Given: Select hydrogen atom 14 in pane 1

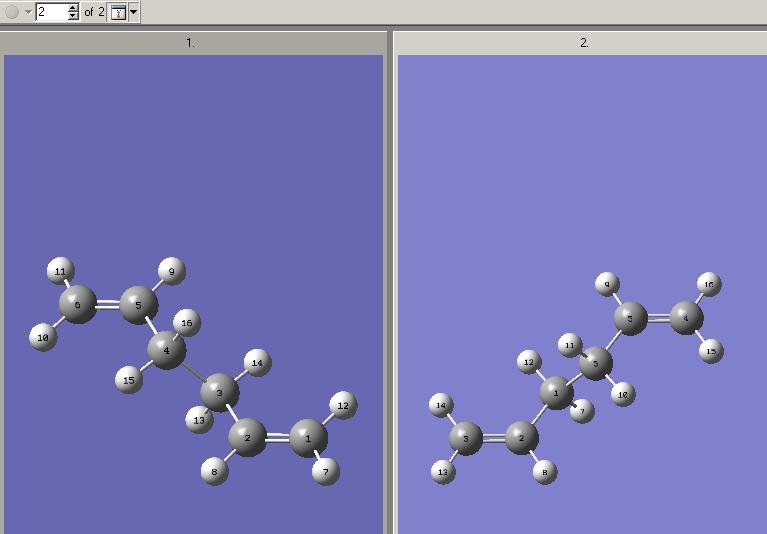Looking at the screenshot, I should click(x=257, y=363).
